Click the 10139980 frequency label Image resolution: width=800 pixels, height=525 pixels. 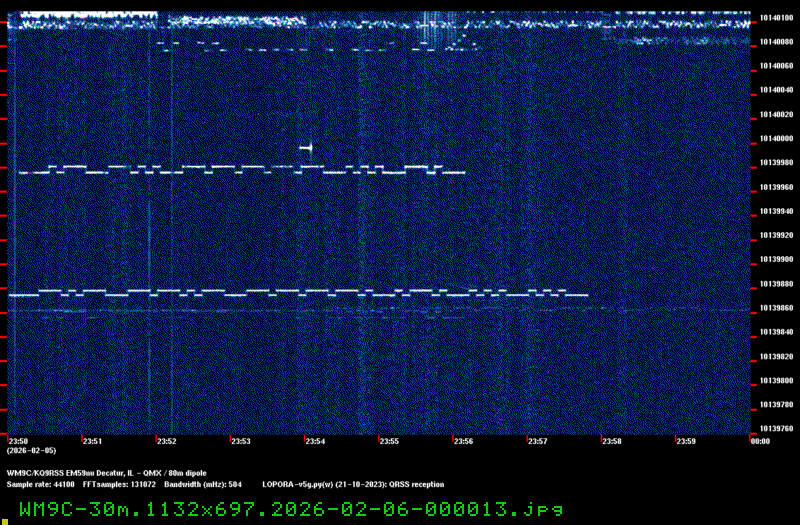pyautogui.click(x=776, y=162)
